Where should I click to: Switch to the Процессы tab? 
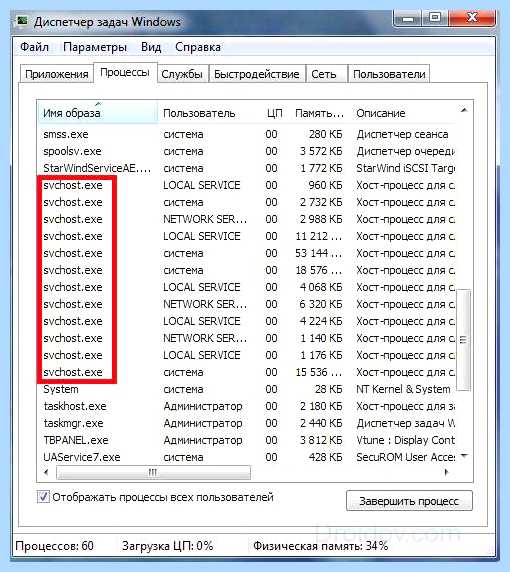(125, 73)
